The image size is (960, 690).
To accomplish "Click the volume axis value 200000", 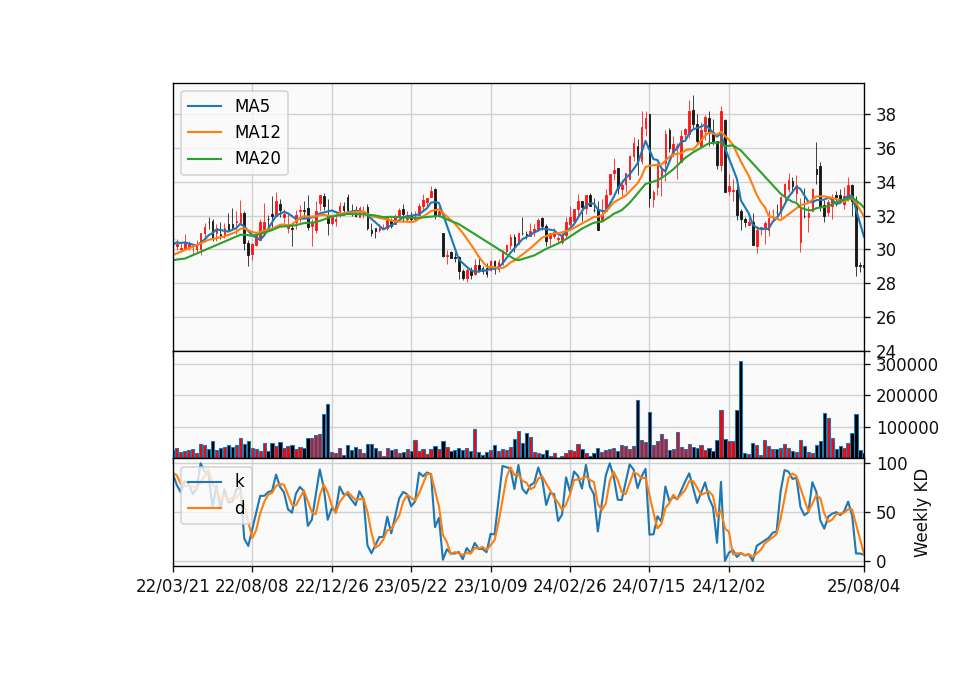I will [x=907, y=396].
